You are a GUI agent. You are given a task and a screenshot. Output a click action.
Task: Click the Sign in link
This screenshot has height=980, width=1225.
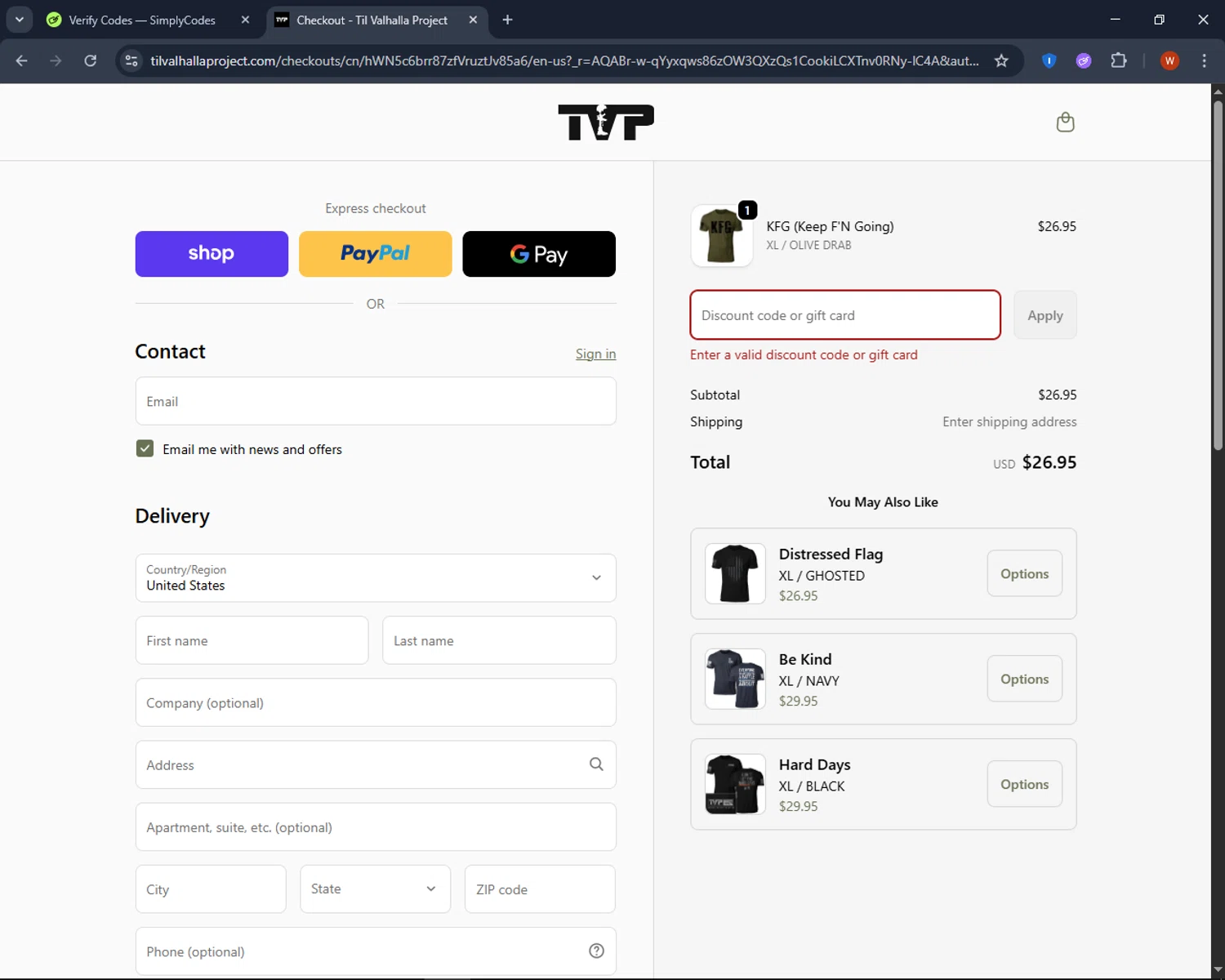595,354
